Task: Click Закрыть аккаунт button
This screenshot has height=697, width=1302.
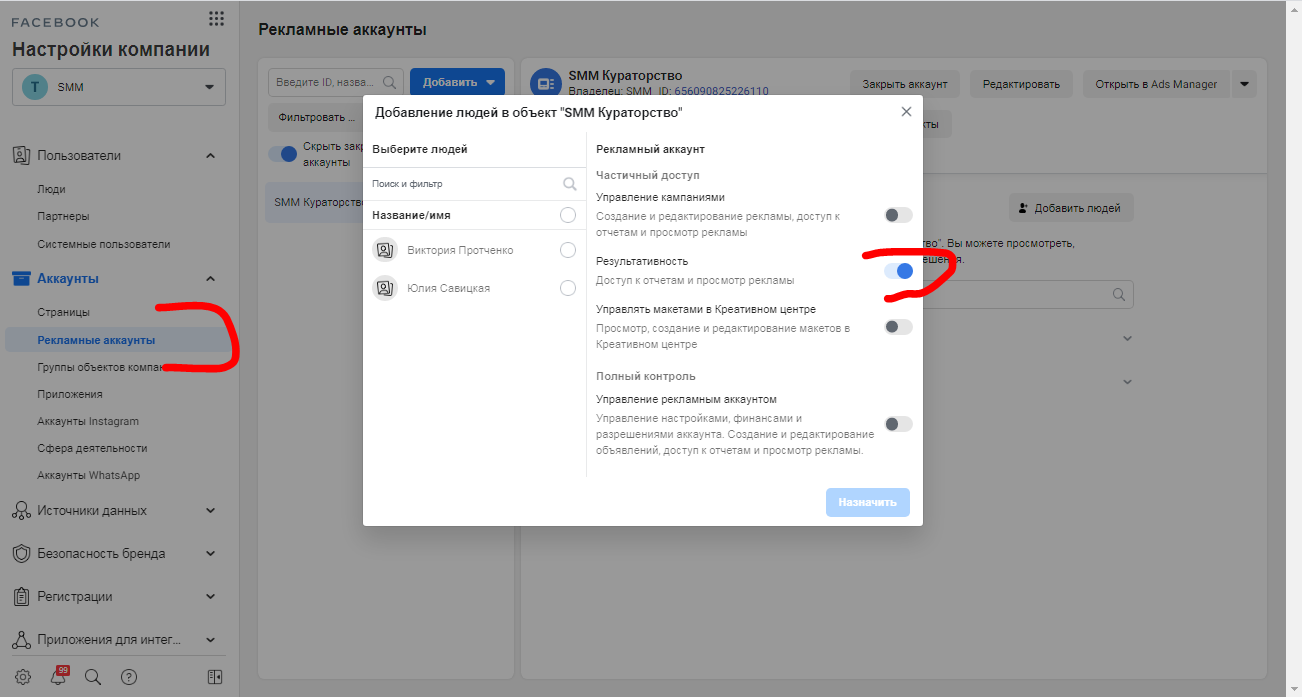Action: pos(905,84)
